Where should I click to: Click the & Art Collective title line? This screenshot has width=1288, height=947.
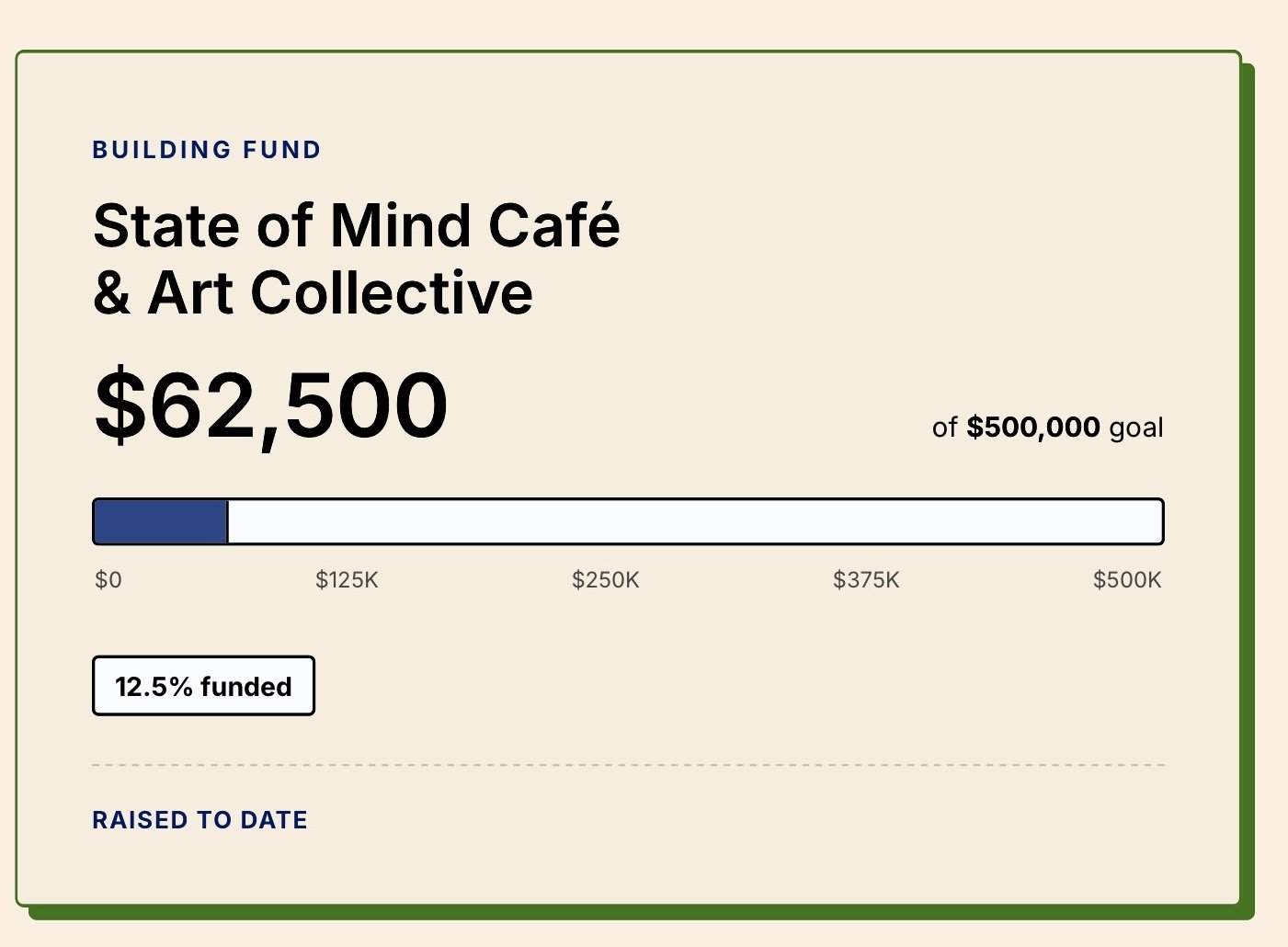[x=313, y=293]
